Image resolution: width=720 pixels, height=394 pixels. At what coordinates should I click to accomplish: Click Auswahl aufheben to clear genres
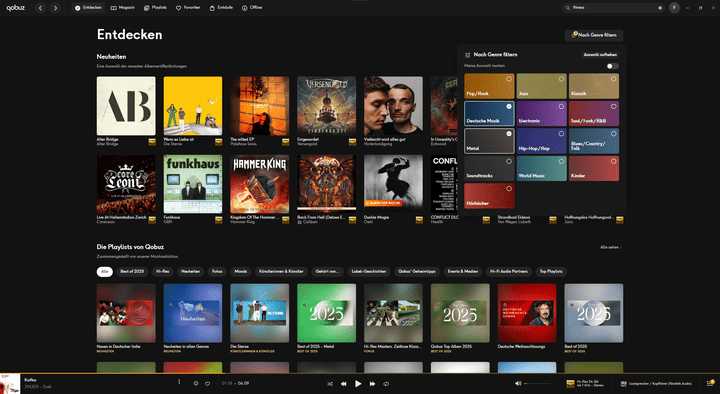coord(600,55)
